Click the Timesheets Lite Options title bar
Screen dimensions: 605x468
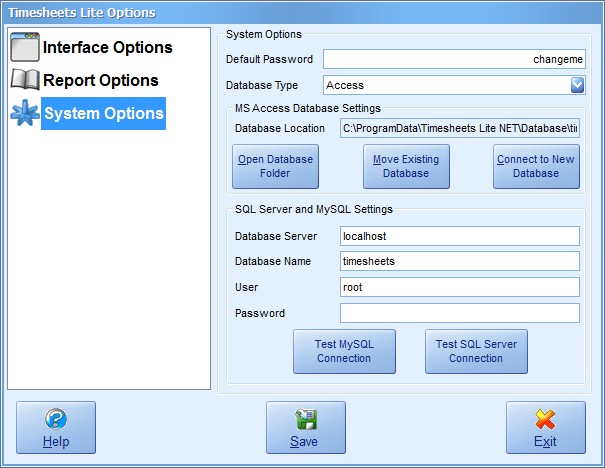tap(302, 12)
